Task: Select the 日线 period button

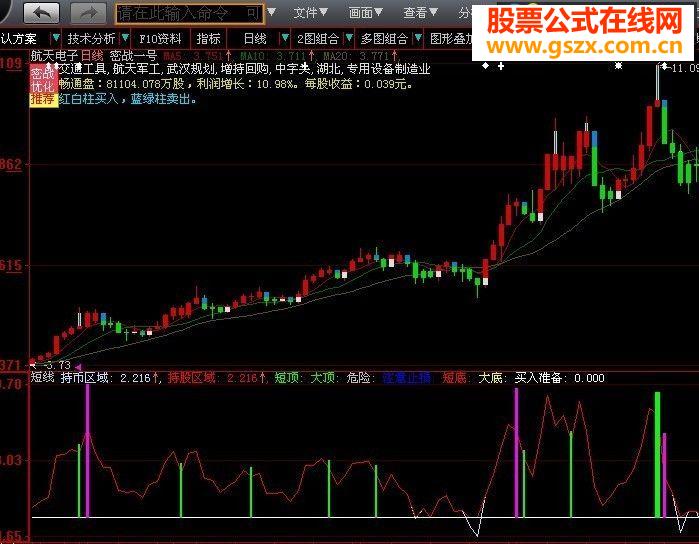Action: [x=255, y=39]
